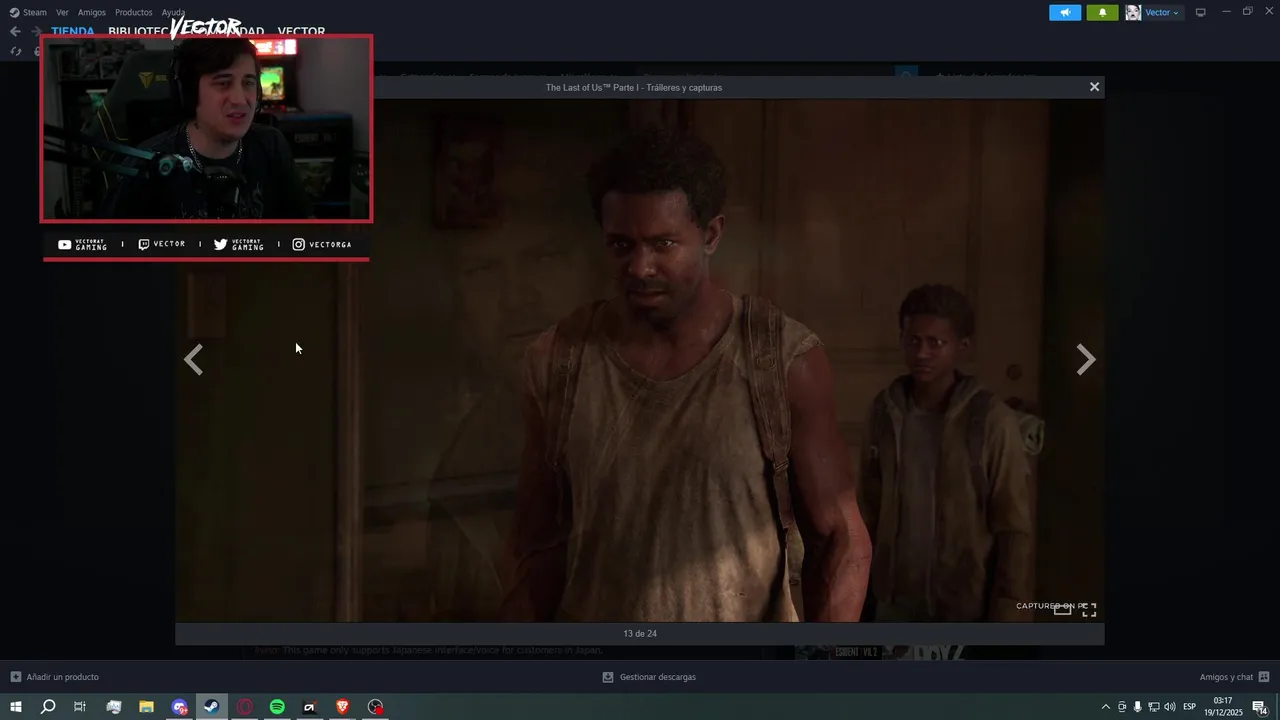Click Añadir un producto
This screenshot has width=1280, height=720.
click(62, 677)
